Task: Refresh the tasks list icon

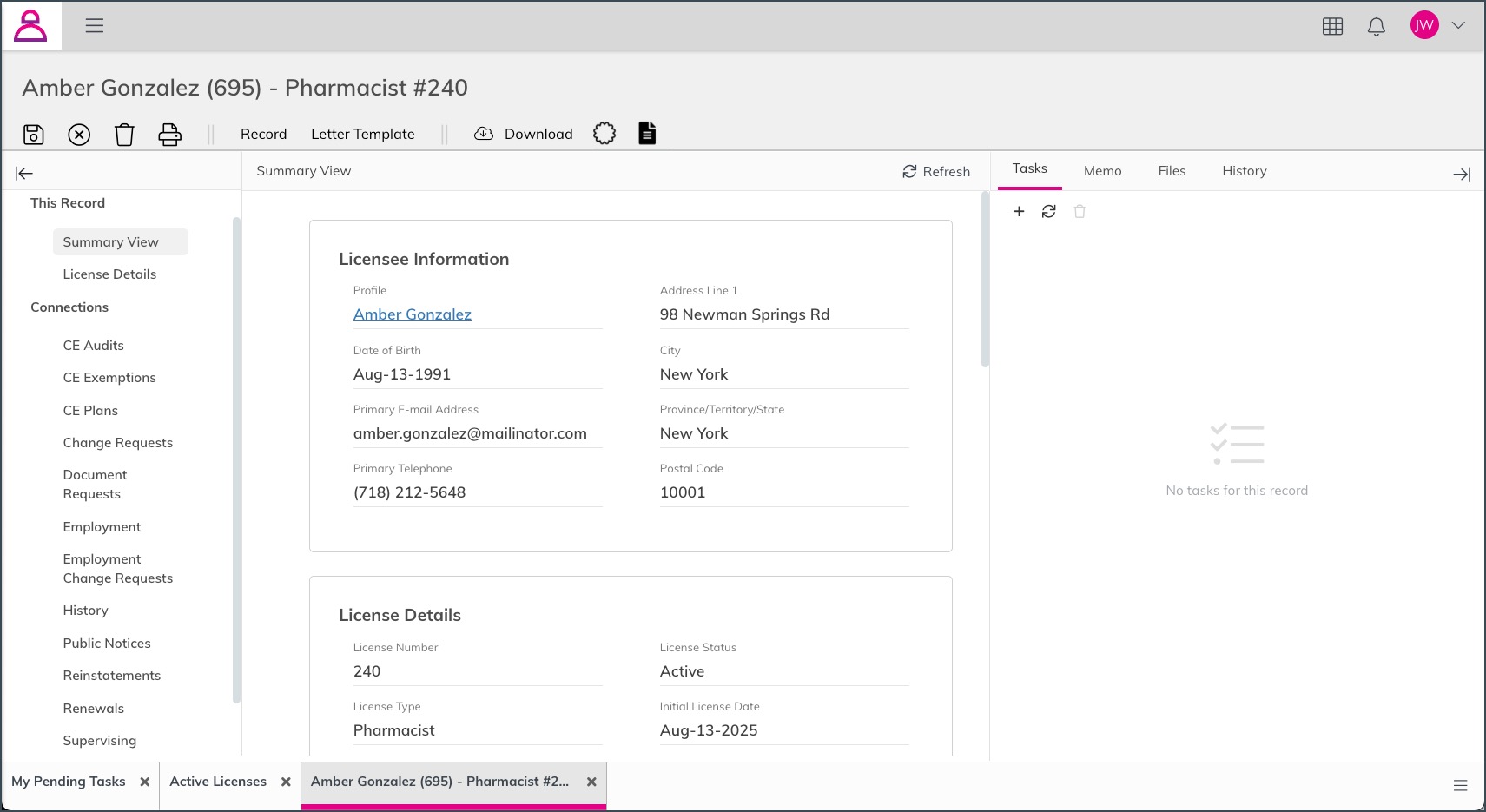Action: [x=1049, y=211]
